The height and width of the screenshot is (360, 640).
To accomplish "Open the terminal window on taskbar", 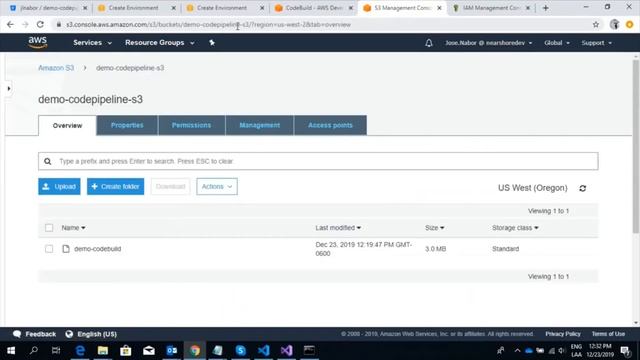I will [309, 351].
